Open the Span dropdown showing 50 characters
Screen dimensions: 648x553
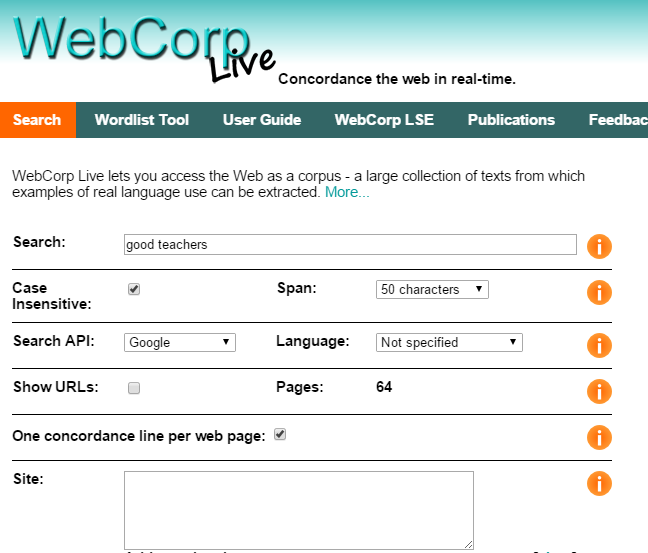click(x=432, y=289)
